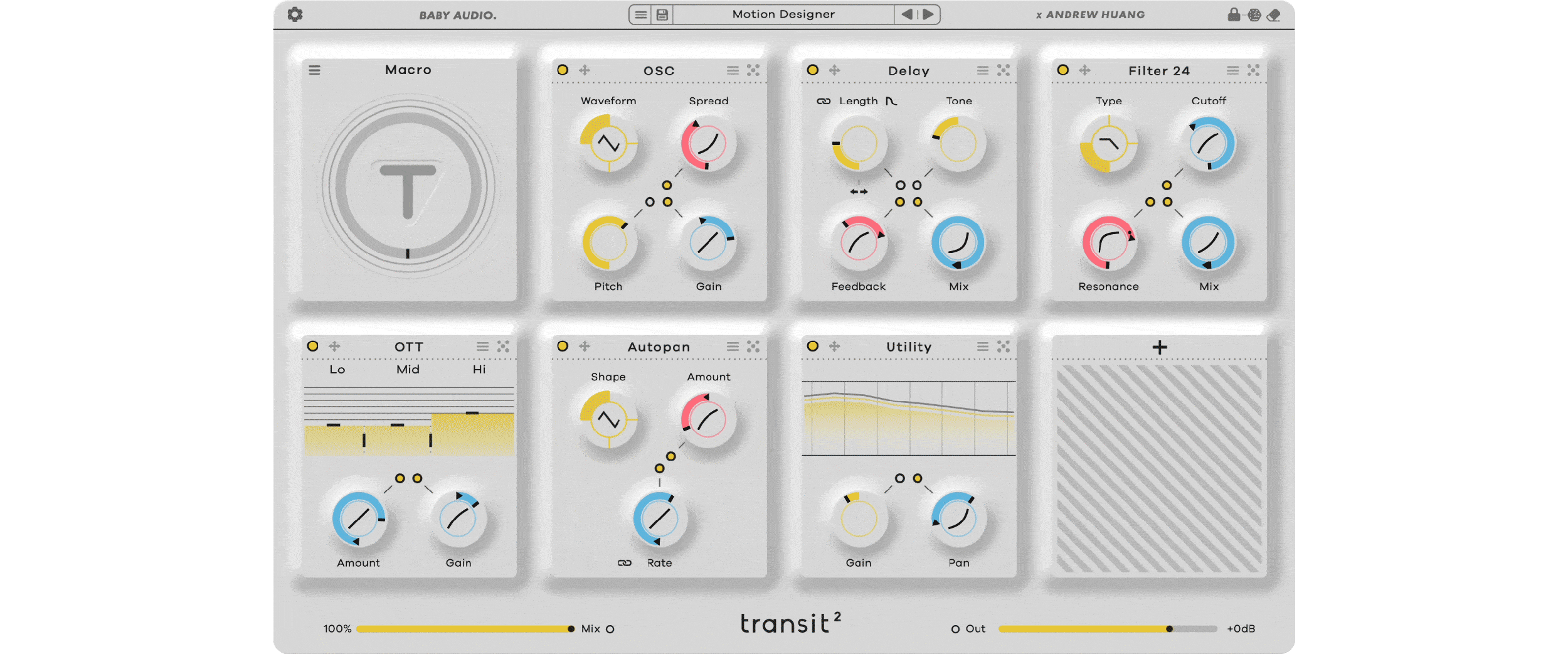Click the Out level slider handle
1568x654 pixels.
(x=1169, y=629)
